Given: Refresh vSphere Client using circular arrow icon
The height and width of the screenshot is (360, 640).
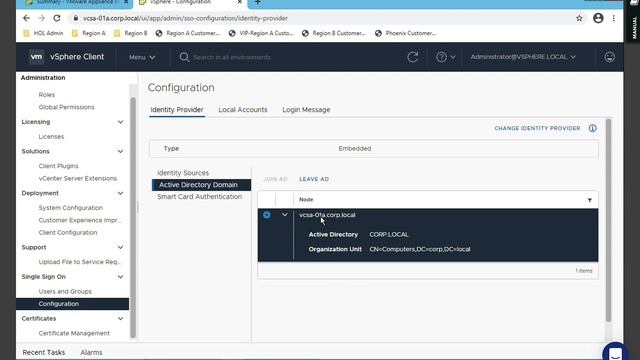Looking at the screenshot, I should 413,57.
